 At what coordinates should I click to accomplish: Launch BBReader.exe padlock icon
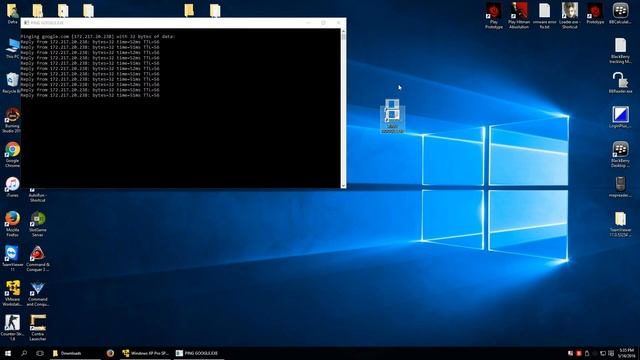pyautogui.click(x=620, y=83)
